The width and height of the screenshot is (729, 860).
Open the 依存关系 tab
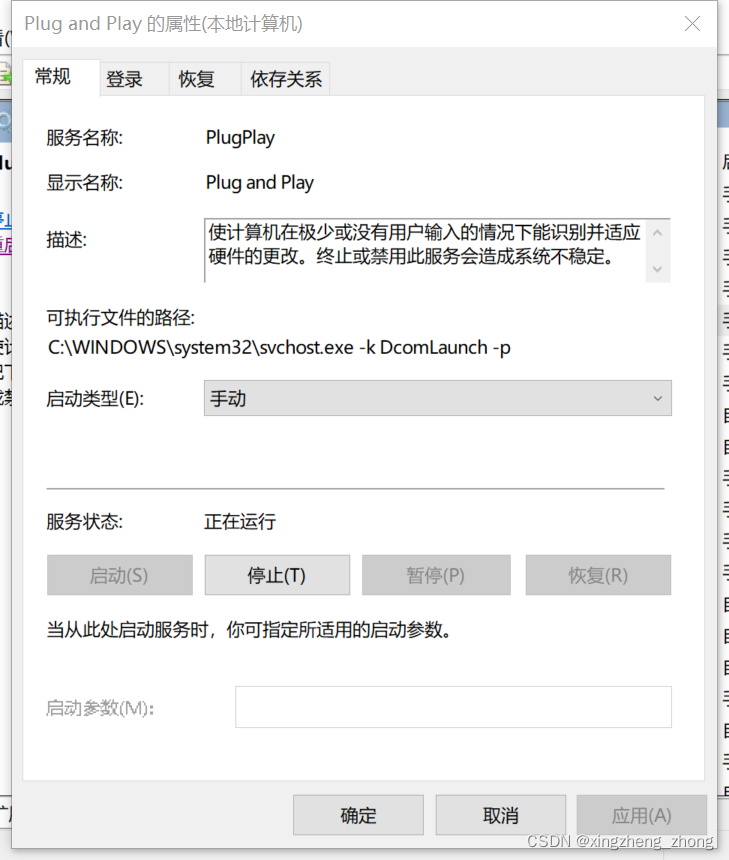[286, 80]
